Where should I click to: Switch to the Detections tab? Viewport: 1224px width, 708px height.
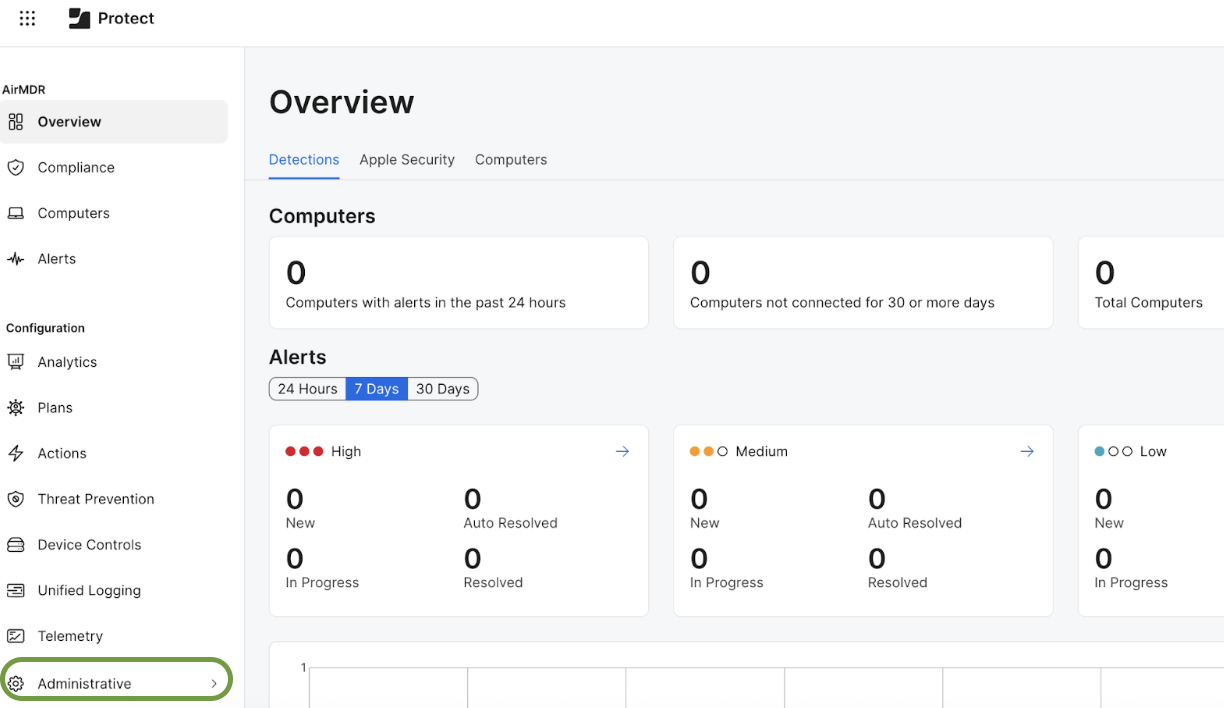pyautogui.click(x=304, y=160)
